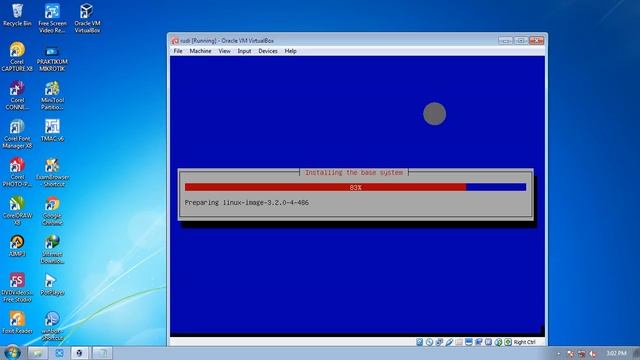Open the Devices menu

point(268,51)
